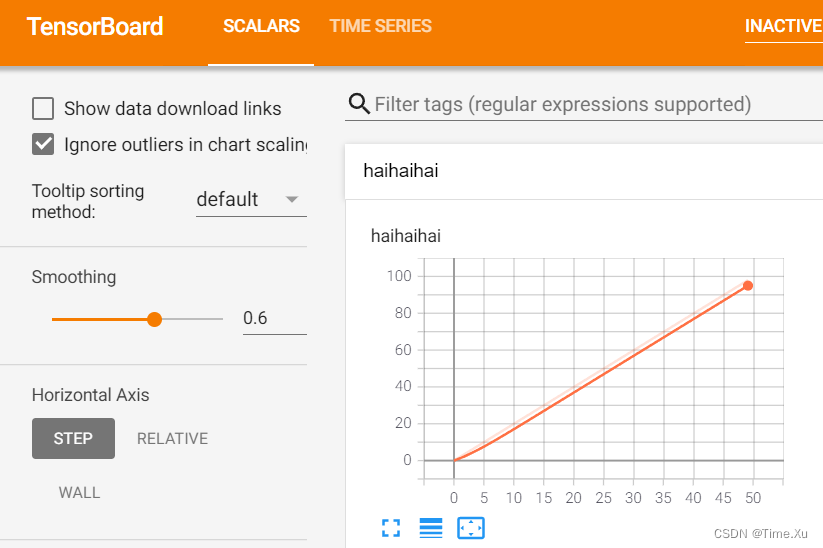Toggle y-axis log scale icon

431,528
